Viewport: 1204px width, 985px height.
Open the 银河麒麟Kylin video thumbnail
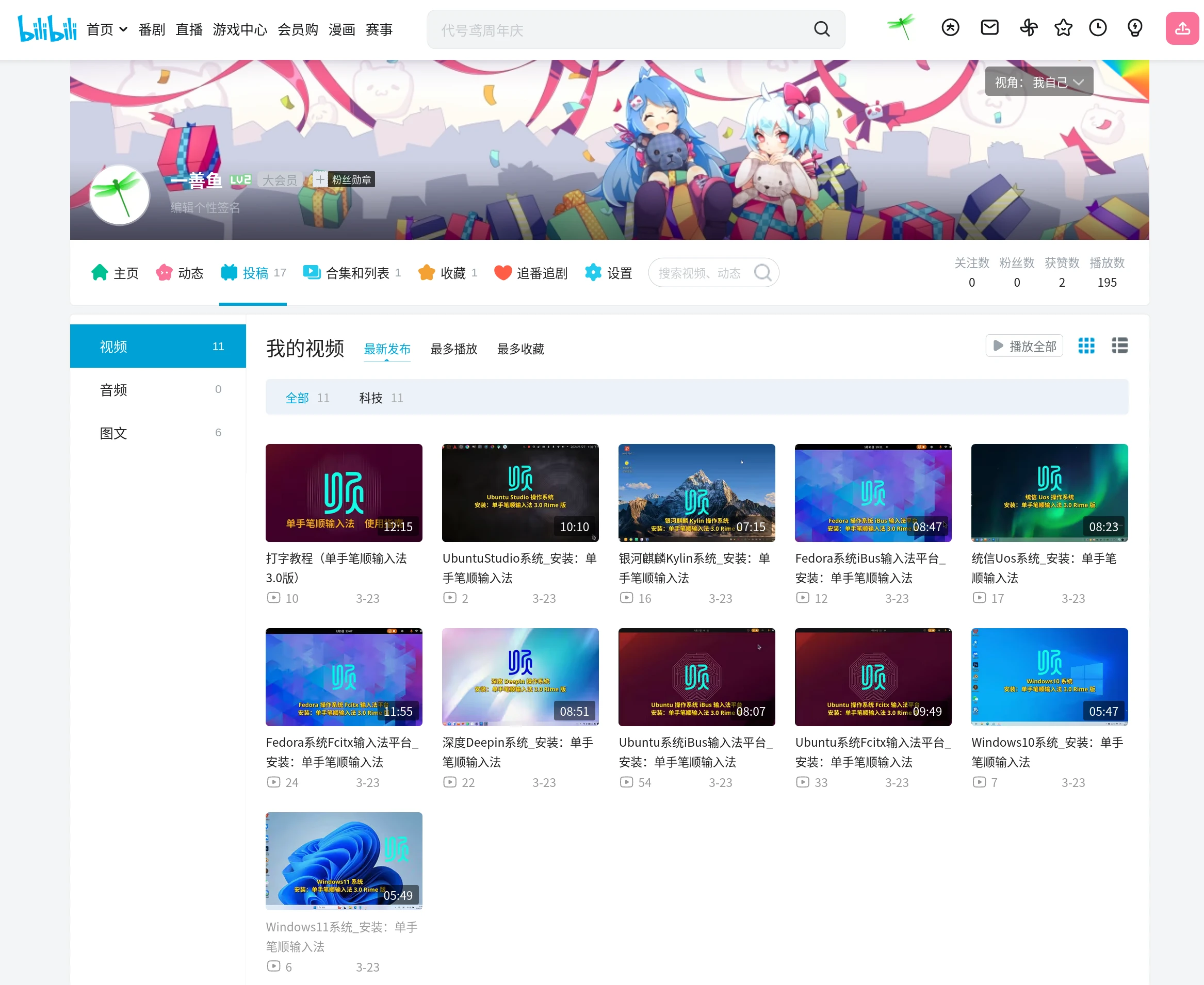696,492
